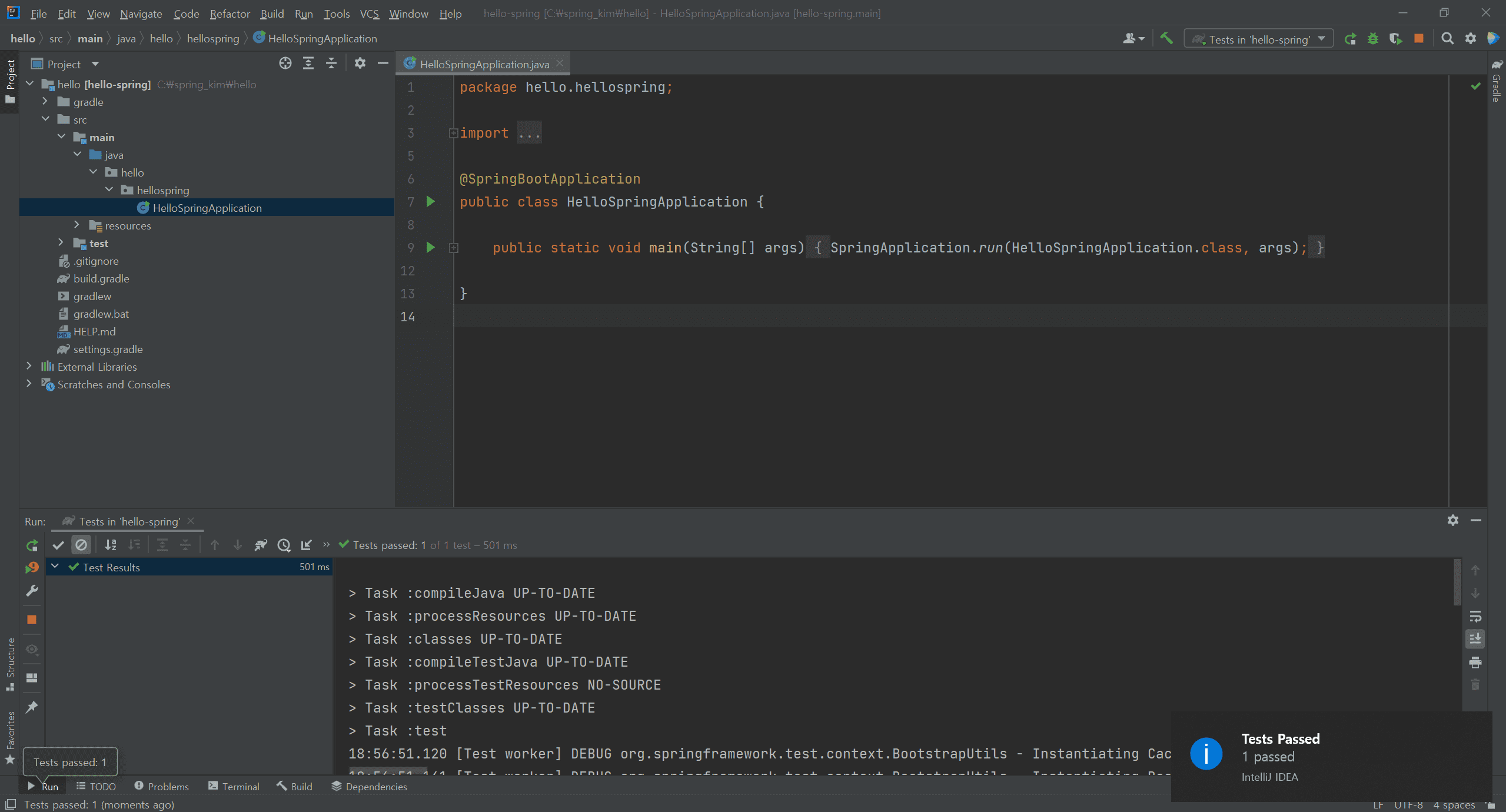This screenshot has height=812, width=1506.
Task: Rerun tests in Run panel sidebar
Action: coord(32,545)
